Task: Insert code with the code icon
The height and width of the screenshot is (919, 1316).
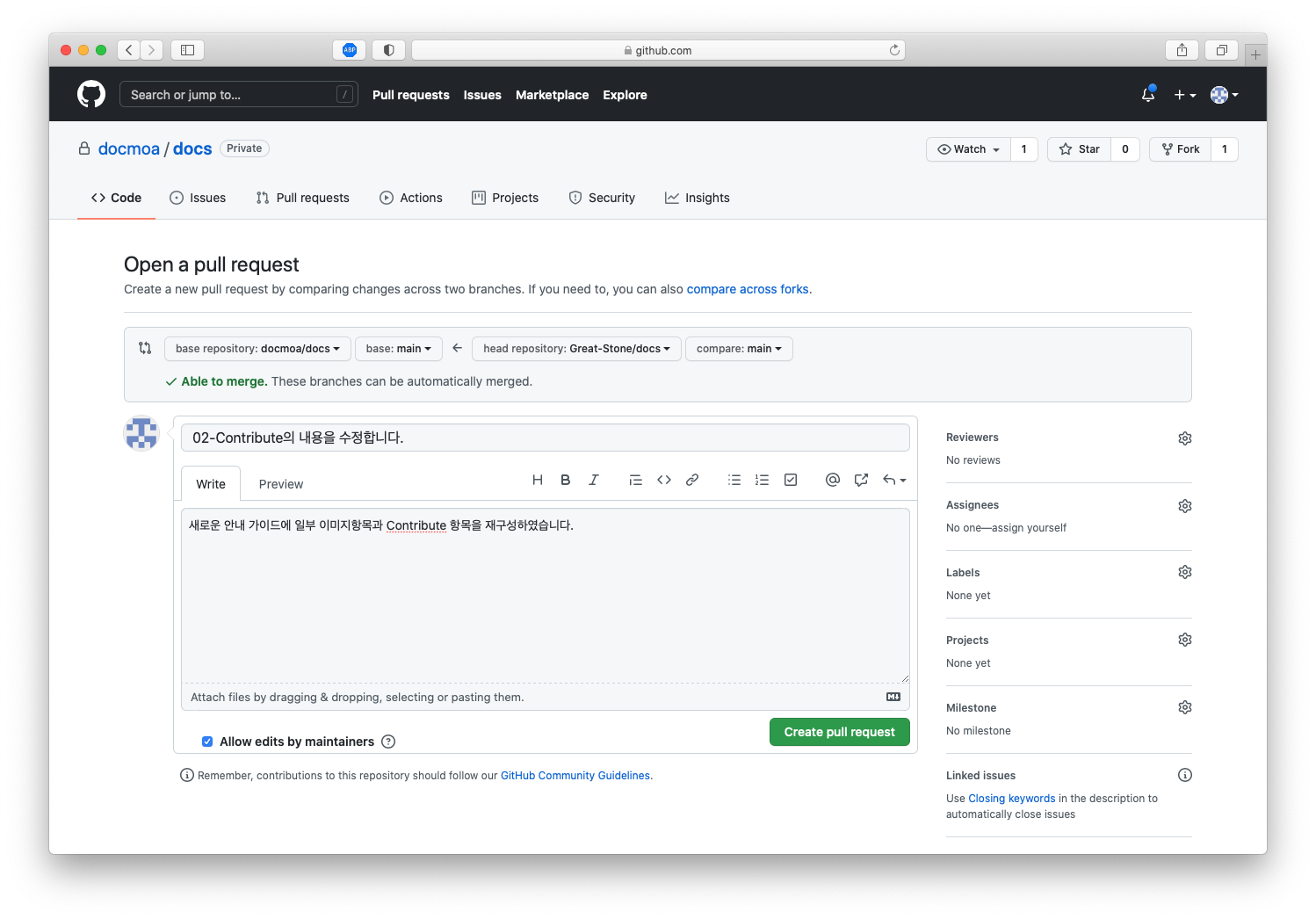Action: (x=664, y=480)
